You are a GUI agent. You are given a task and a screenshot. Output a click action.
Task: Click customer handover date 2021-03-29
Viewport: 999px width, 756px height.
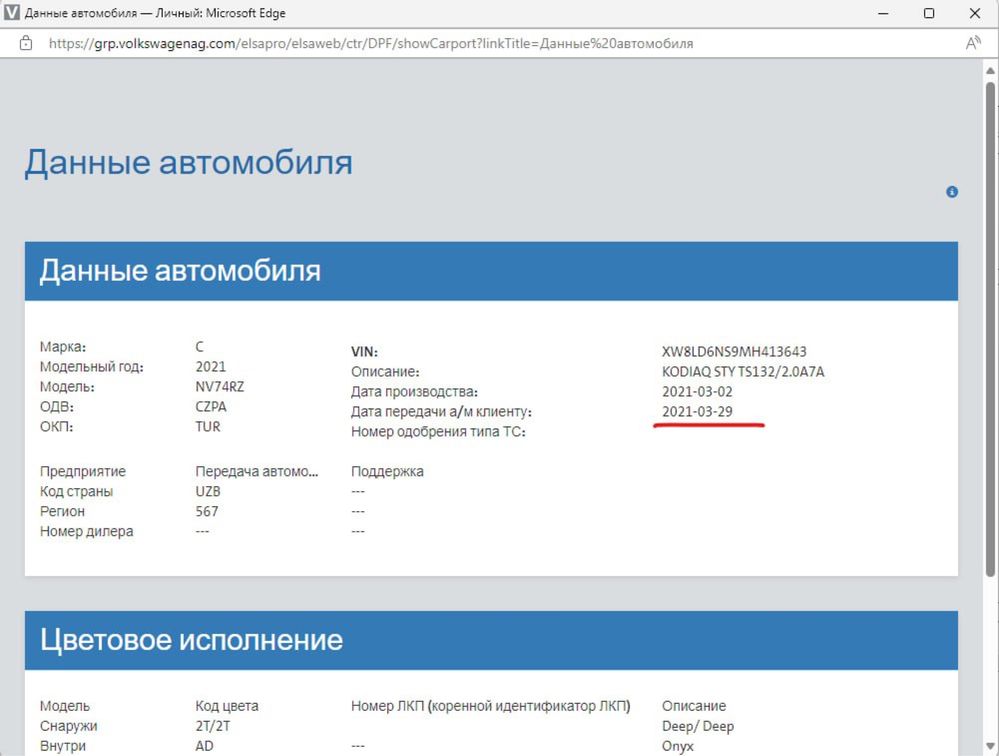(x=697, y=411)
